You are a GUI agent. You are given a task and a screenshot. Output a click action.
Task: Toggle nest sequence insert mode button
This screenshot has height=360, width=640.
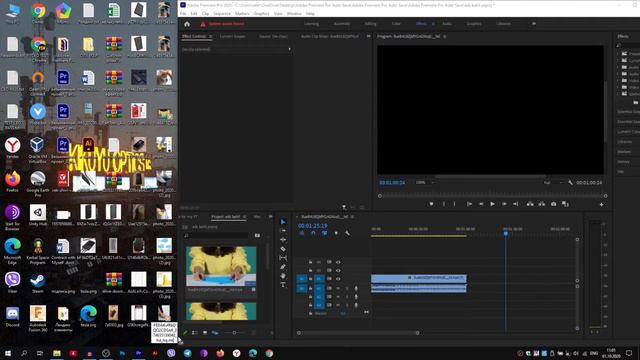click(302, 233)
